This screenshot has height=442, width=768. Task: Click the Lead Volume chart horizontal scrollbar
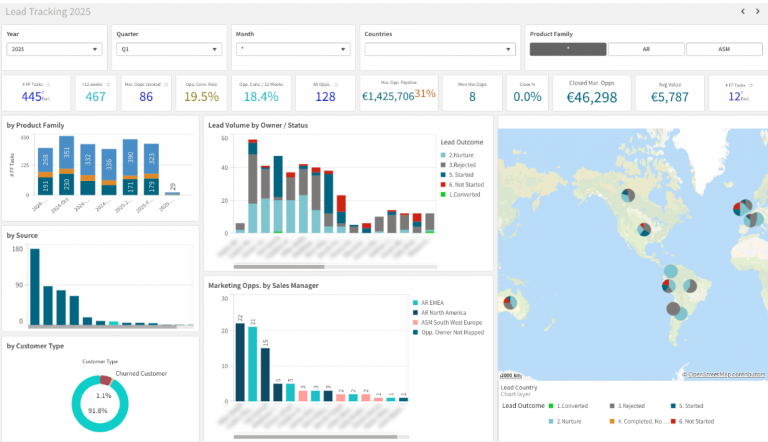coord(279,267)
